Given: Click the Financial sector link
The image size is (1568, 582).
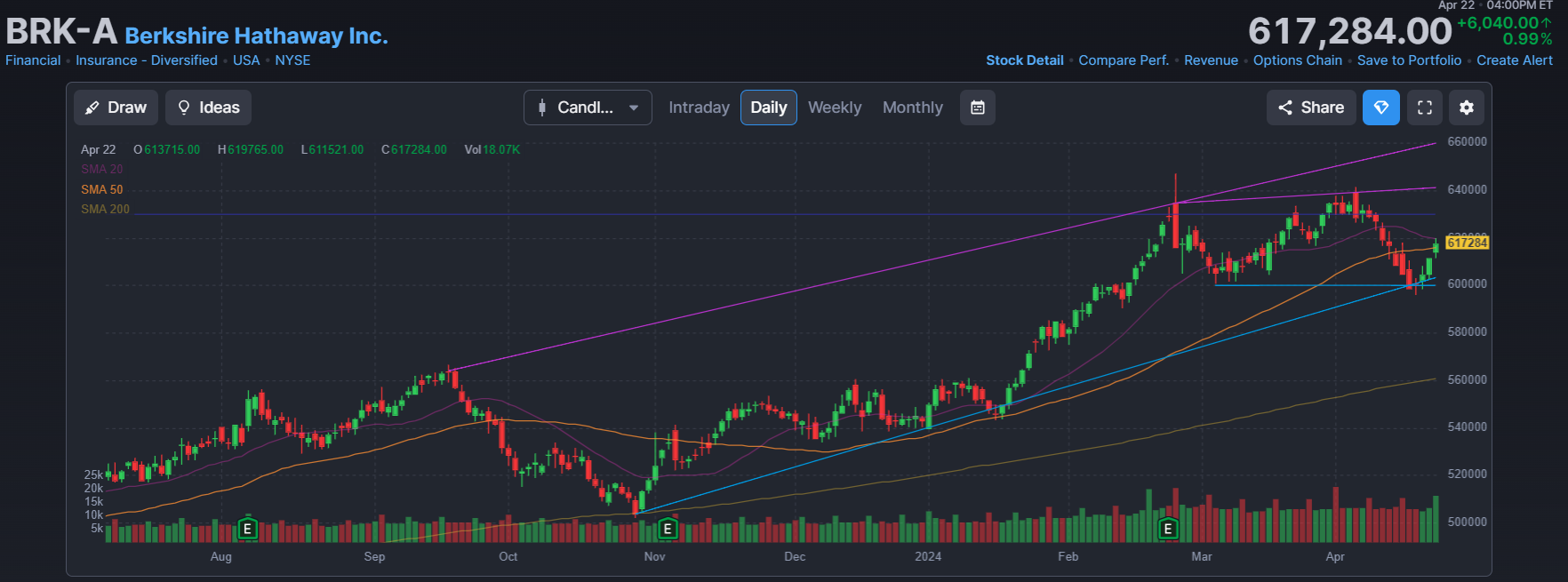Looking at the screenshot, I should pyautogui.click(x=33, y=60).
